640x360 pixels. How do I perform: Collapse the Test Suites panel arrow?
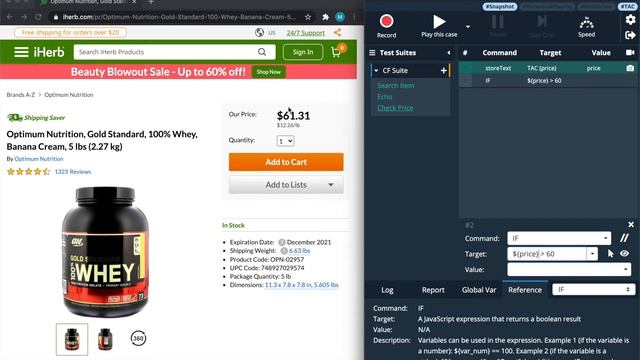pyautogui.click(x=449, y=53)
